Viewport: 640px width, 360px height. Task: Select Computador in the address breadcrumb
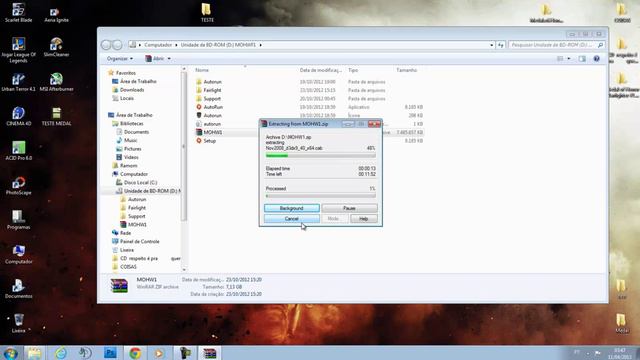(x=158, y=45)
